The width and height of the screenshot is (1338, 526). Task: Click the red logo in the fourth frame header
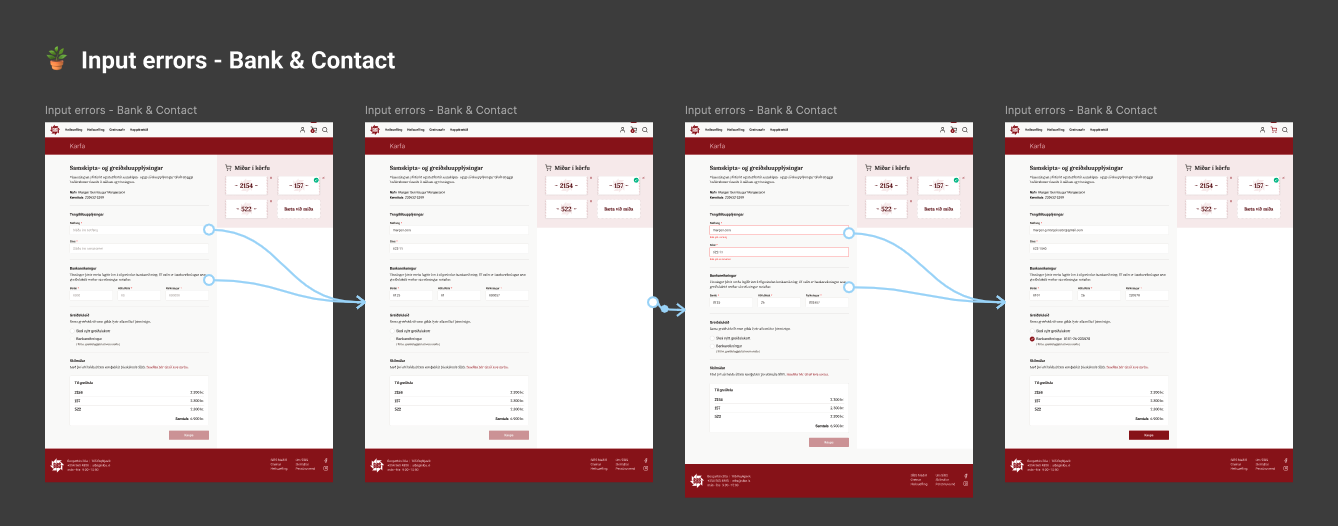pos(1015,130)
